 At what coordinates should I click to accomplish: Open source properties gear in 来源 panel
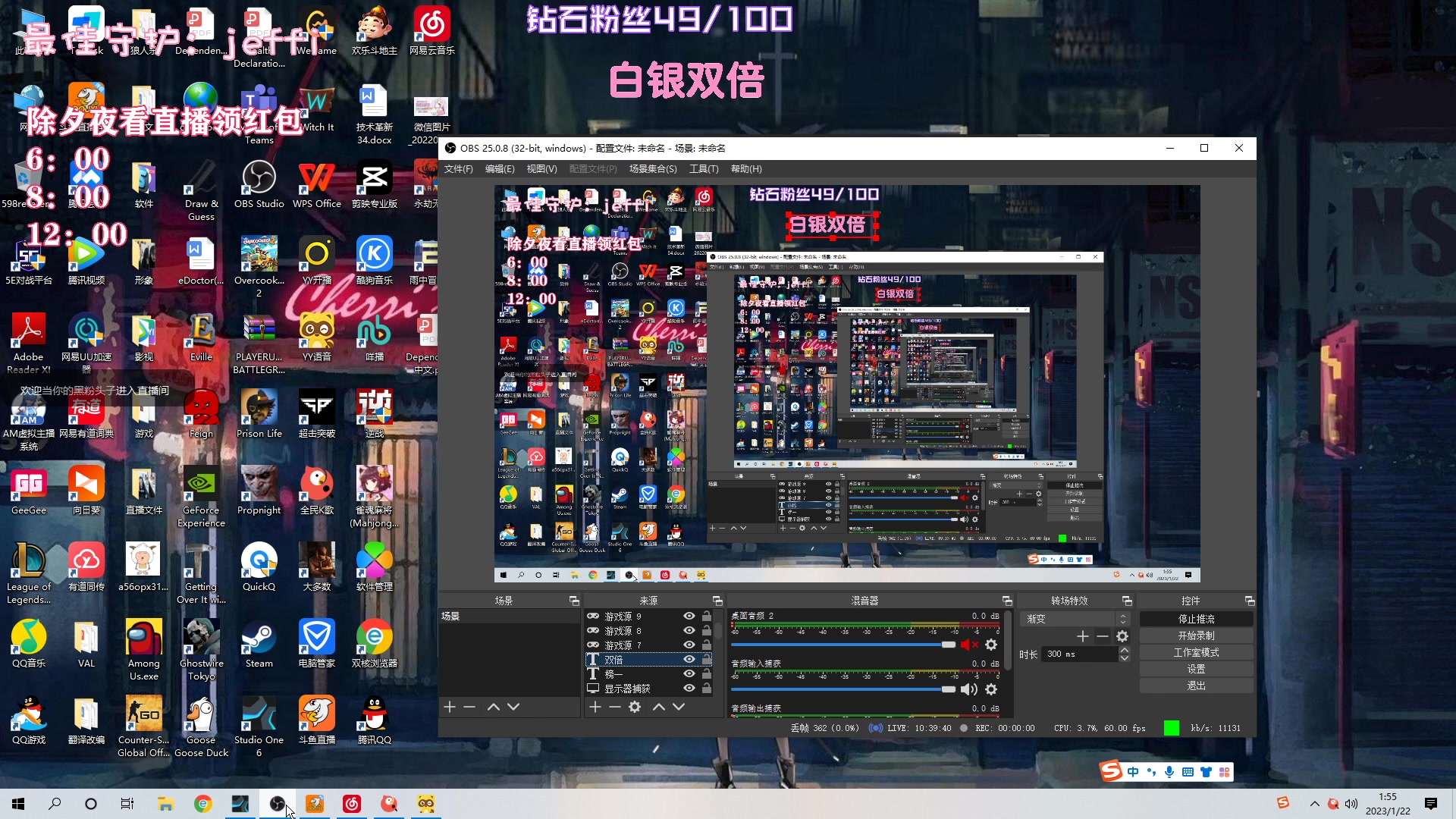point(635,707)
